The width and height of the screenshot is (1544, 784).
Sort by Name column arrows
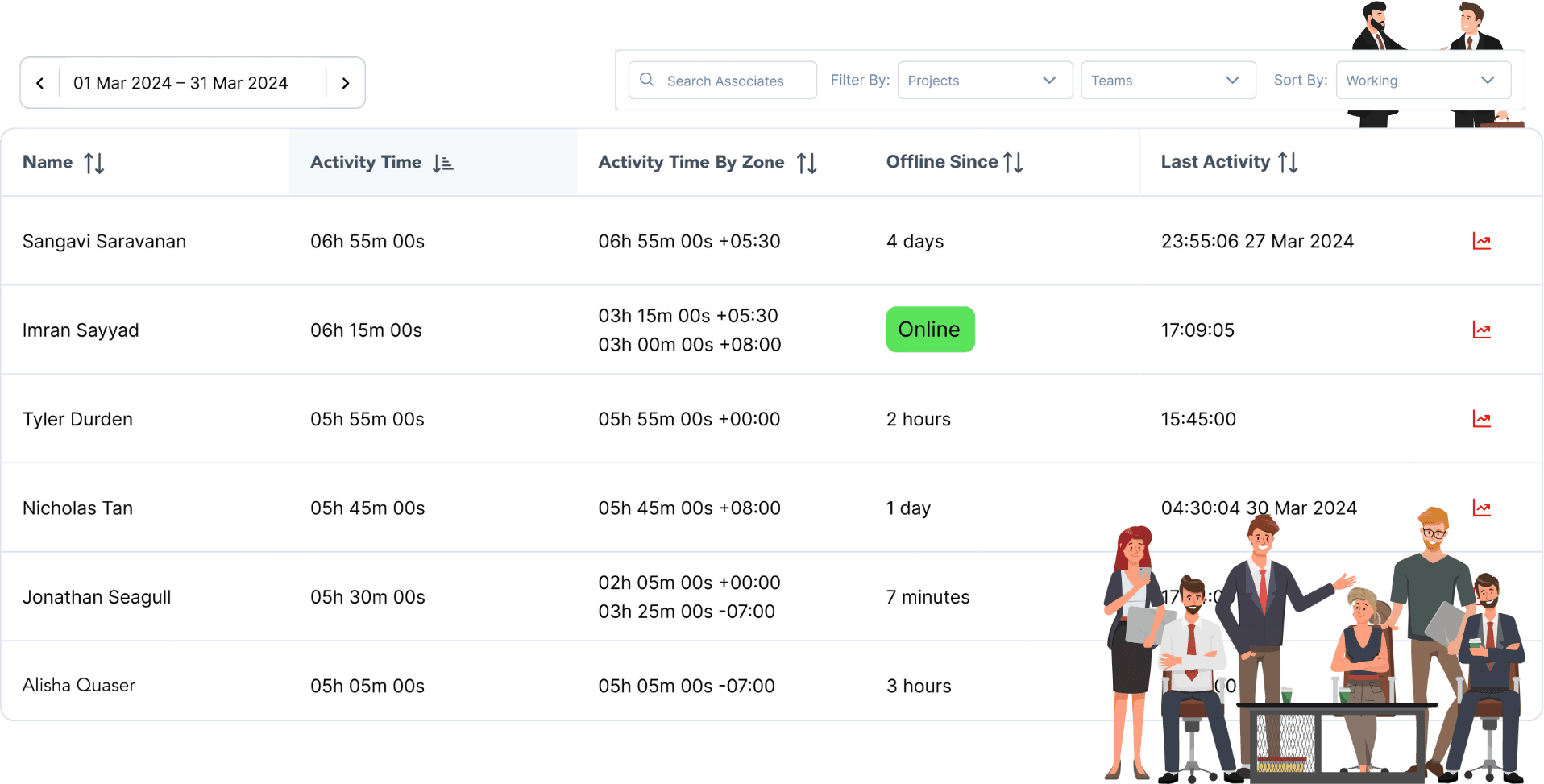(x=94, y=163)
